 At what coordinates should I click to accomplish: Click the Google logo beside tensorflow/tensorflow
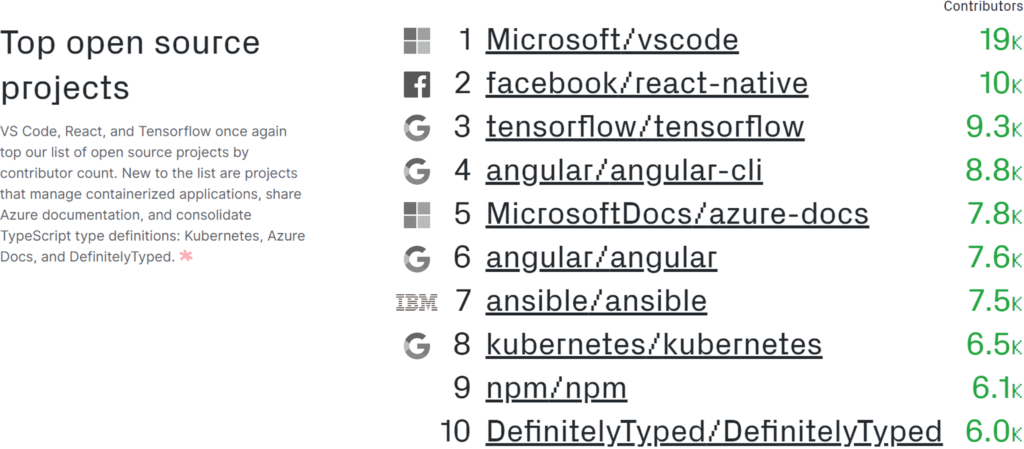[x=416, y=128]
